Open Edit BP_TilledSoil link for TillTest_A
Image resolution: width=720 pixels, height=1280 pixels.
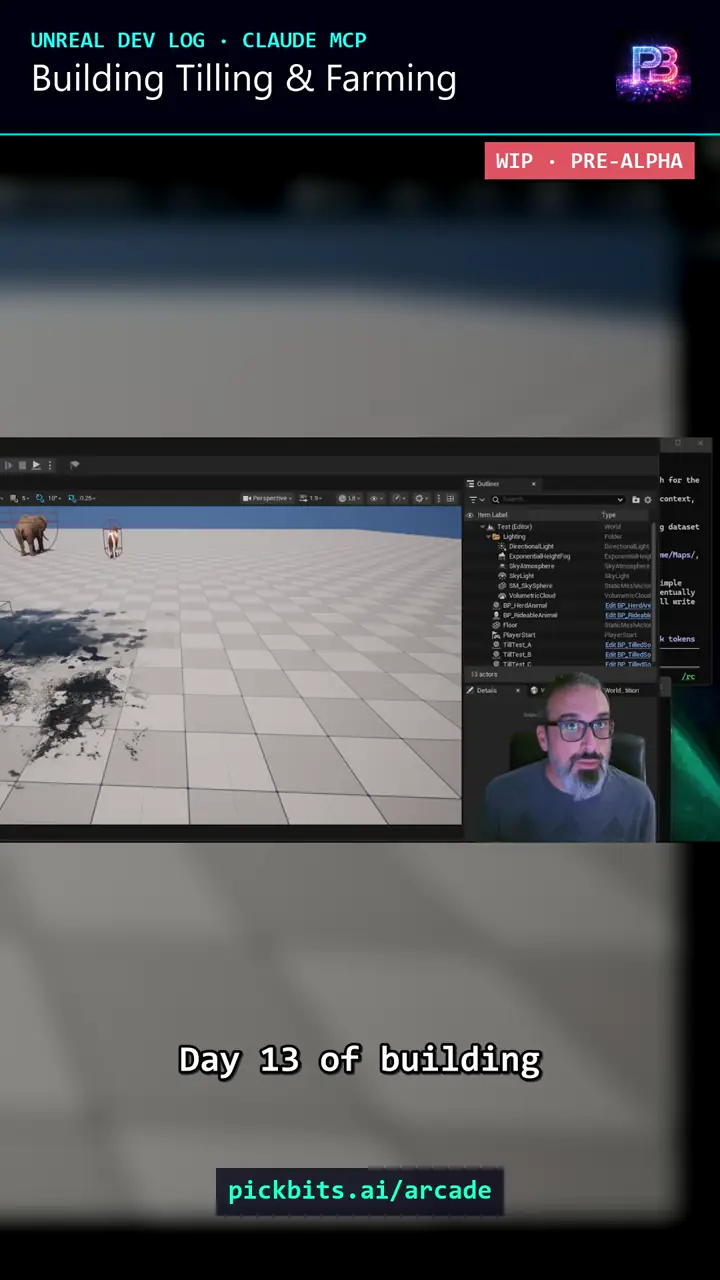[x=628, y=645]
